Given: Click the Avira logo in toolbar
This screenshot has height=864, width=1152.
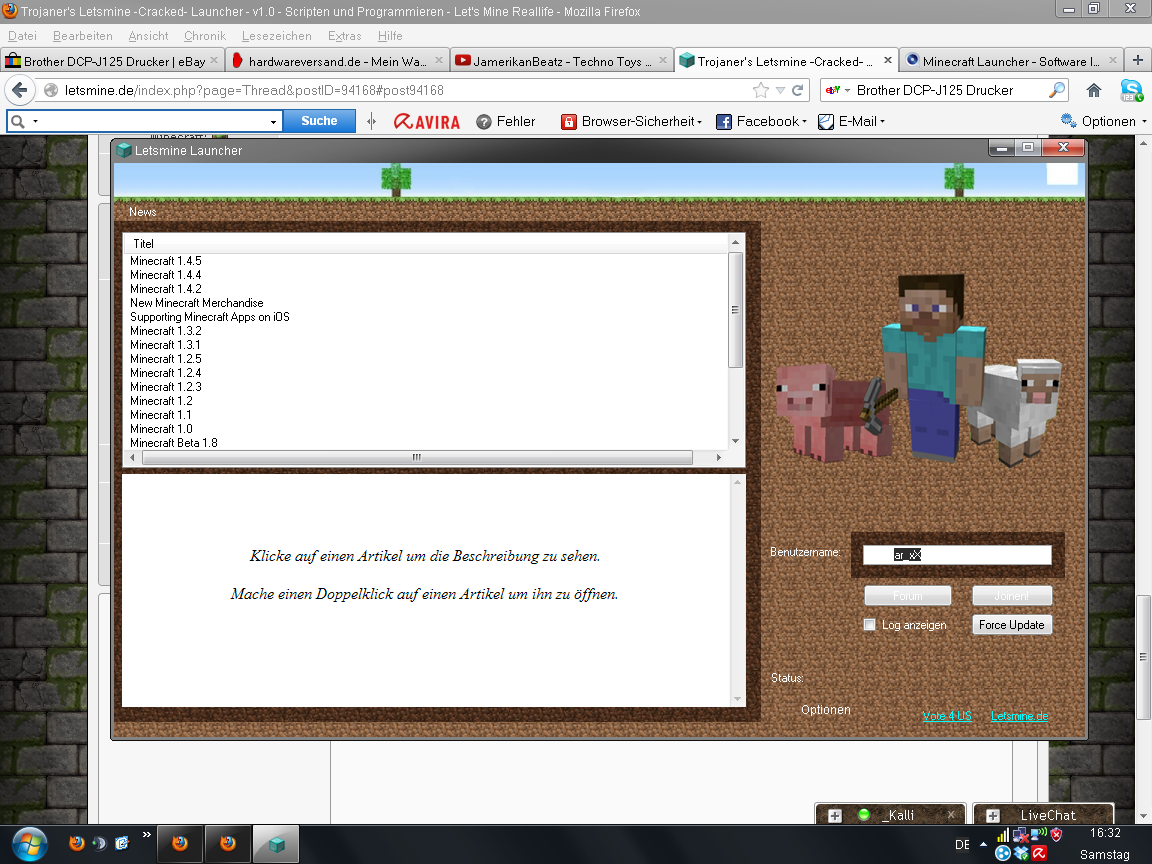Looking at the screenshot, I should click(427, 121).
